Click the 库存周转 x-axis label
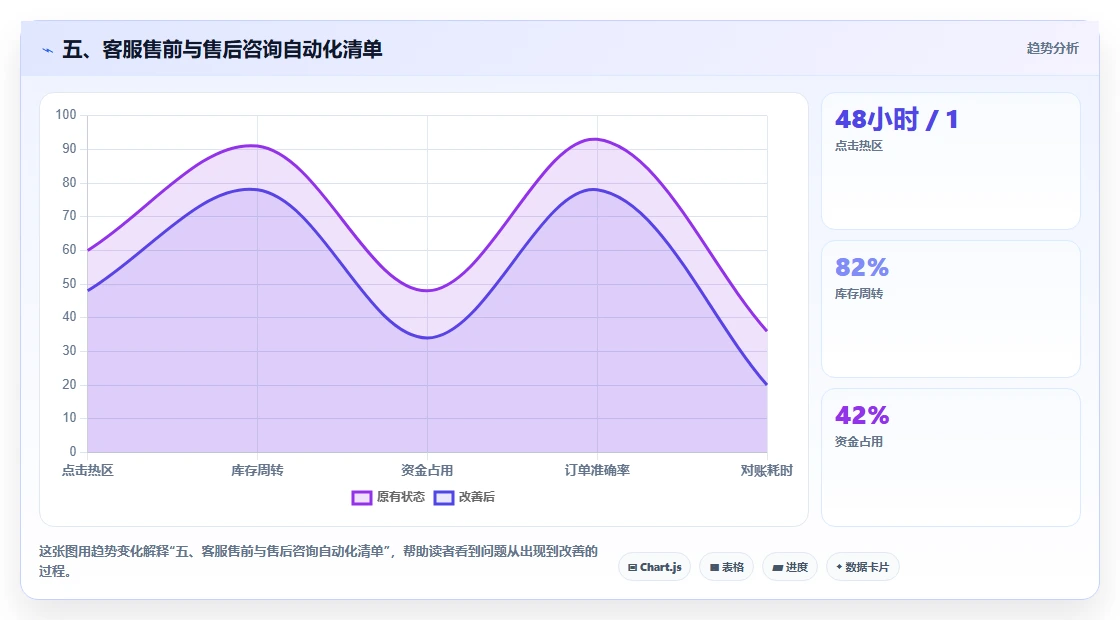This screenshot has width=1120, height=620. (x=257, y=470)
